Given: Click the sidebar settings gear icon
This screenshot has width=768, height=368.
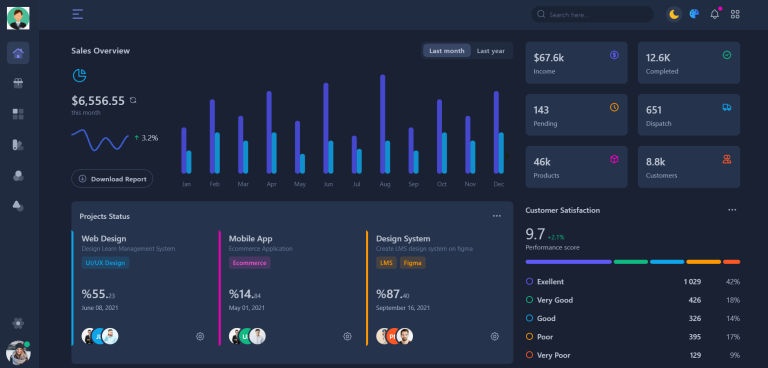Looking at the screenshot, I should point(18,323).
